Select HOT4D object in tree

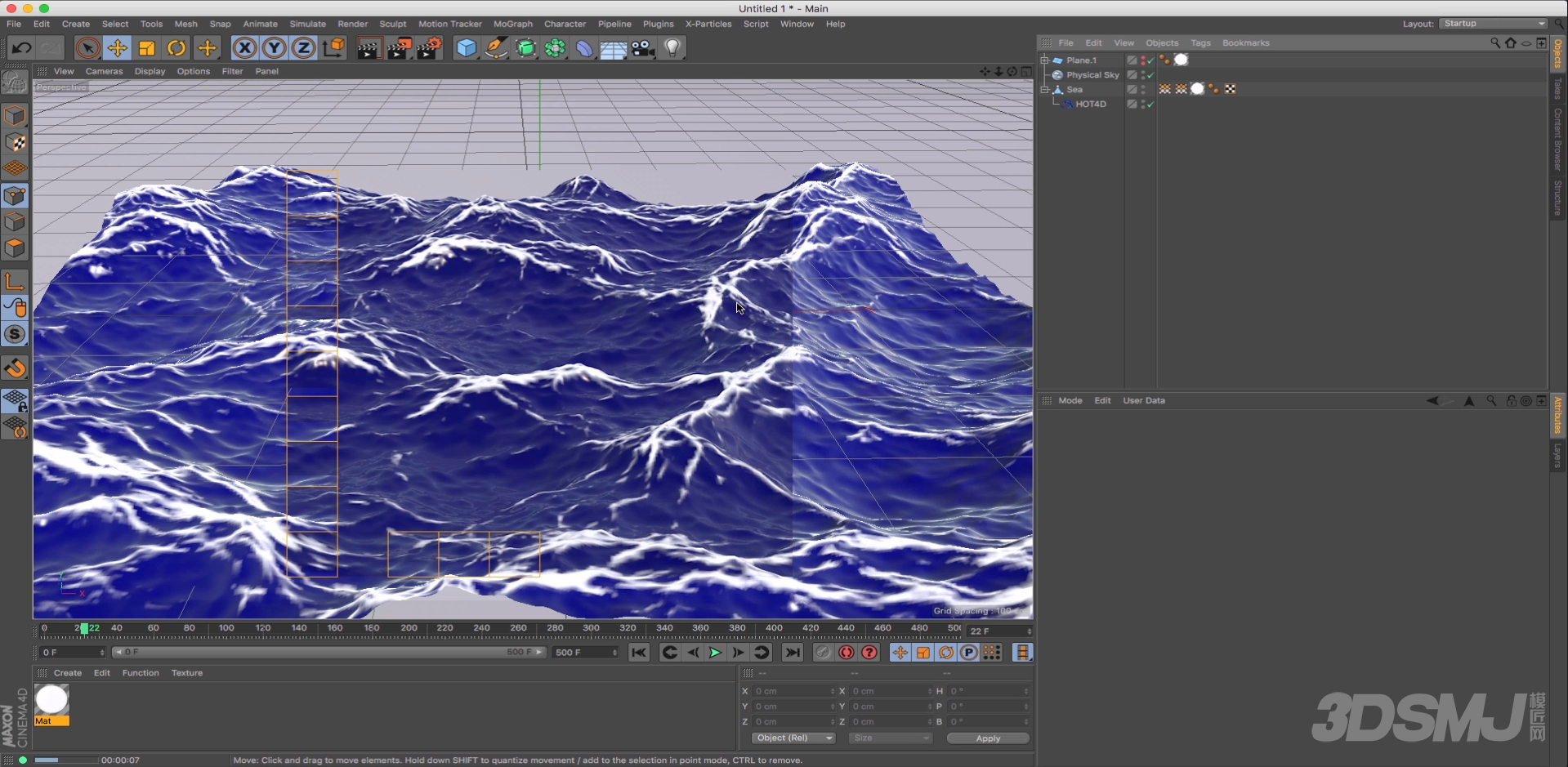point(1090,104)
